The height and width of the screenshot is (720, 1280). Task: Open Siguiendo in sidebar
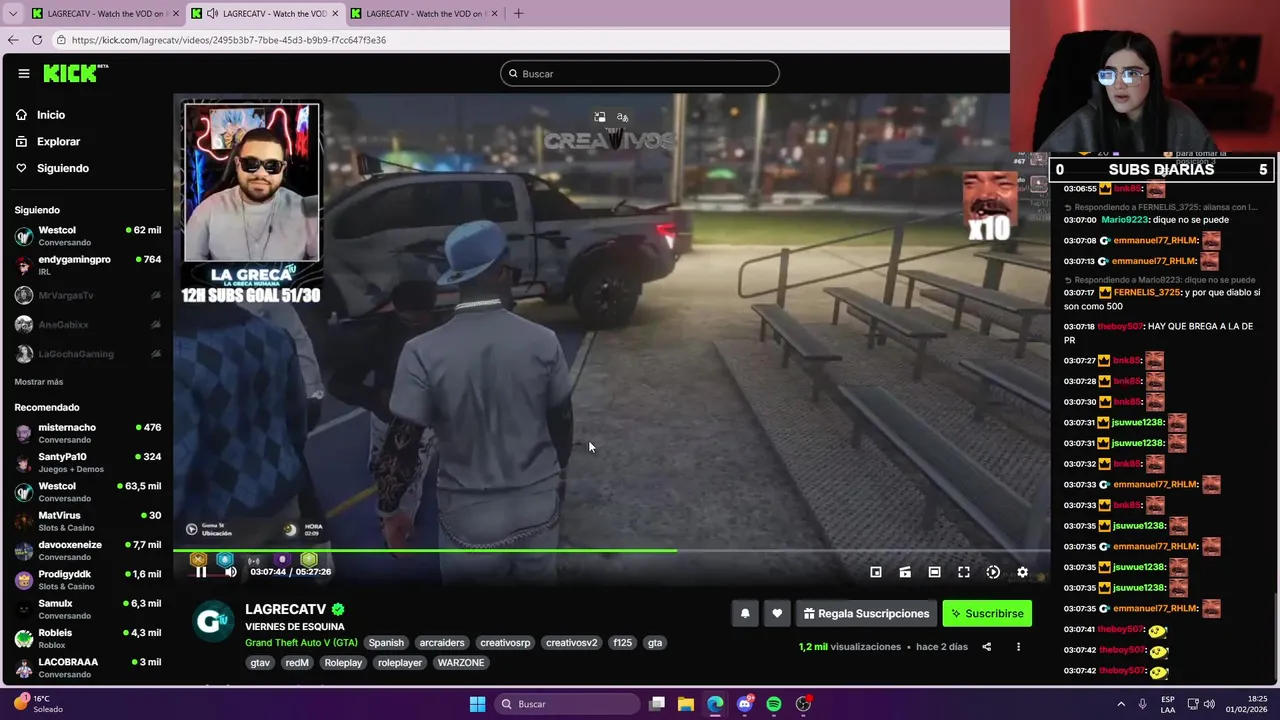coord(88,168)
